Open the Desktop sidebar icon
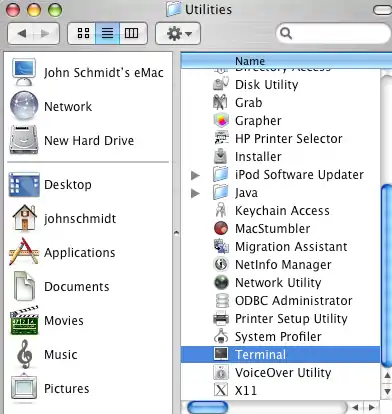Viewport: 392px width, 414px height. pyautogui.click(x=24, y=184)
